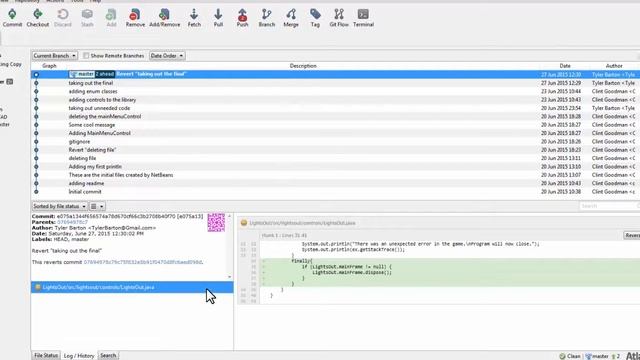Open the parent commit hash link
640x360 pixels.
pos(72,222)
